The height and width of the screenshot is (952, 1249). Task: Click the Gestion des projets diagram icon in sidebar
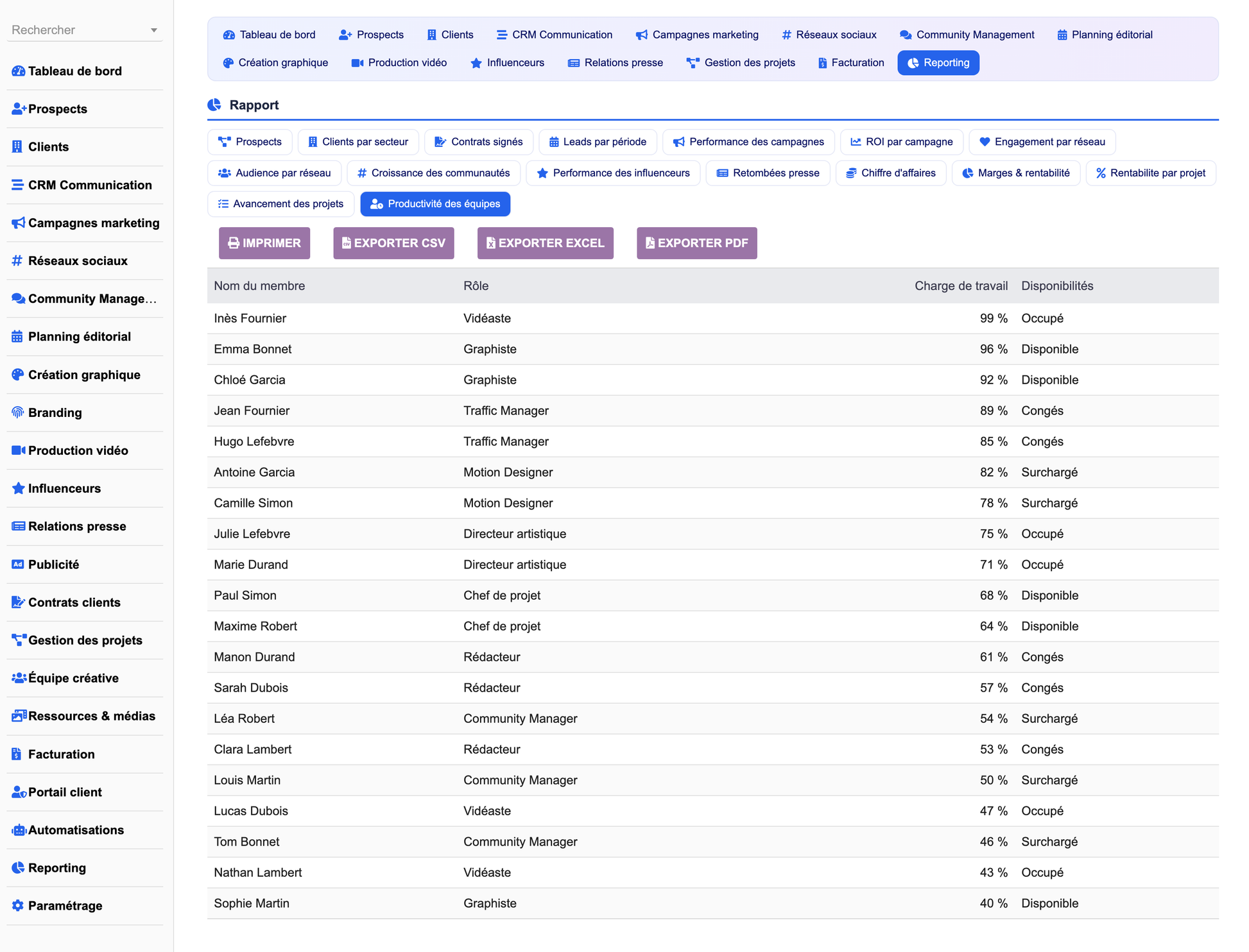(19, 640)
